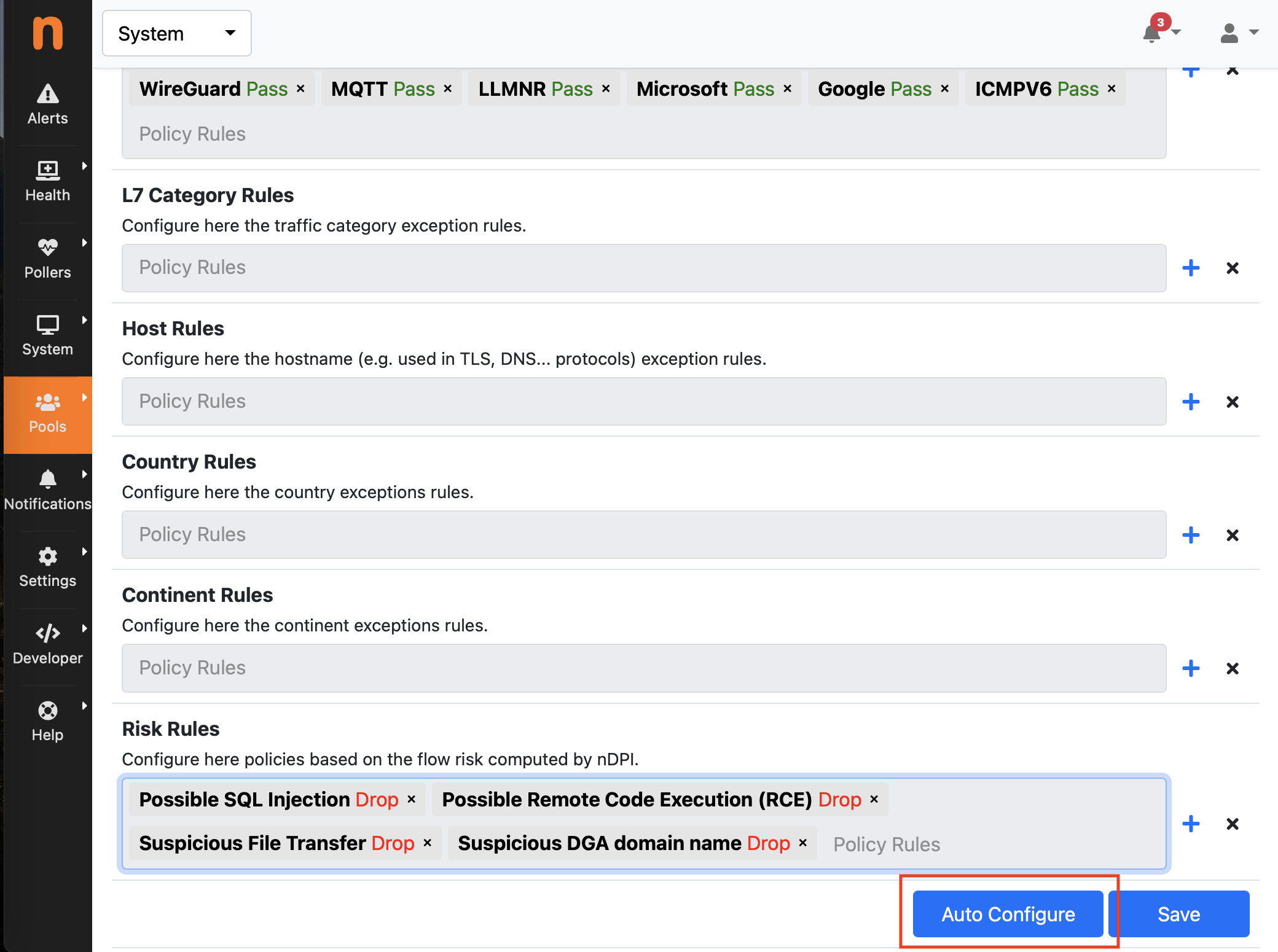Open the Alerts sidebar section

pyautogui.click(x=48, y=105)
